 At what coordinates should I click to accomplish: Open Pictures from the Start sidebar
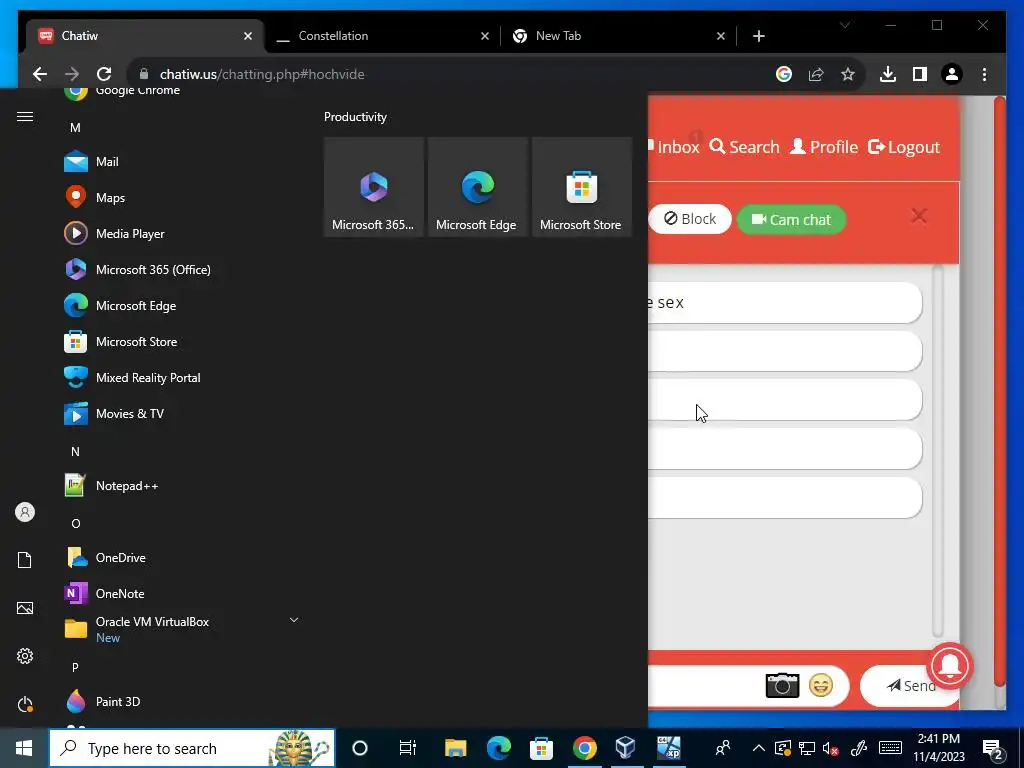click(x=25, y=608)
